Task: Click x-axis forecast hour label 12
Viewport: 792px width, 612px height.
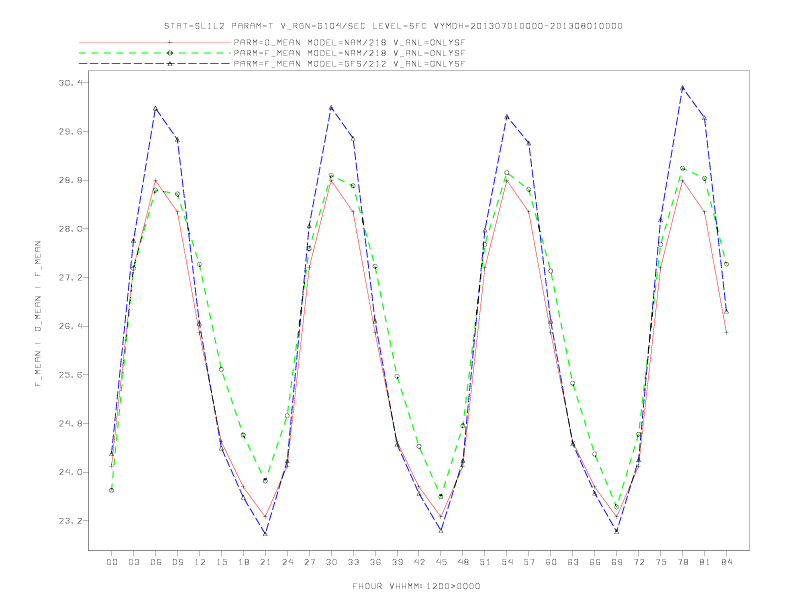Action: coord(200,562)
